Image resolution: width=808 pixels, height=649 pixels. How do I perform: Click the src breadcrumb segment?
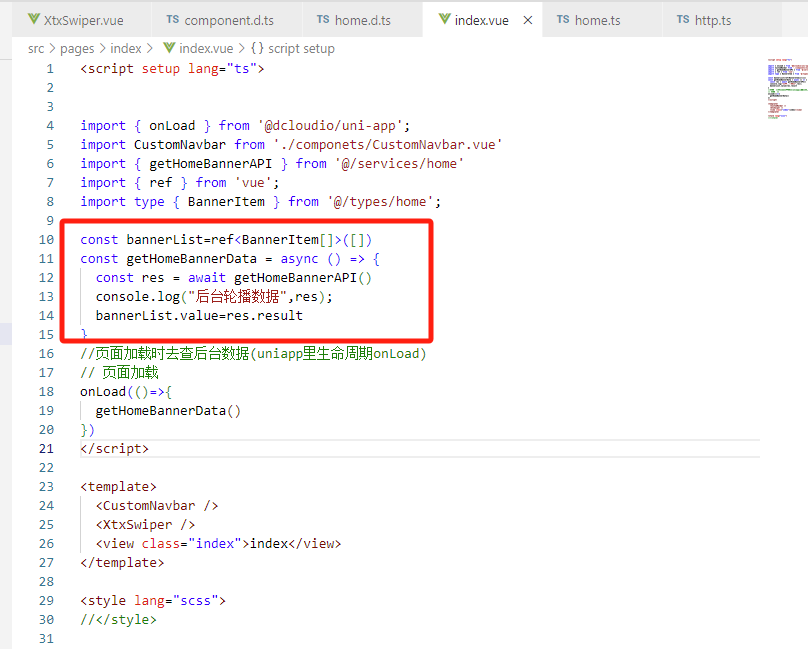point(36,48)
